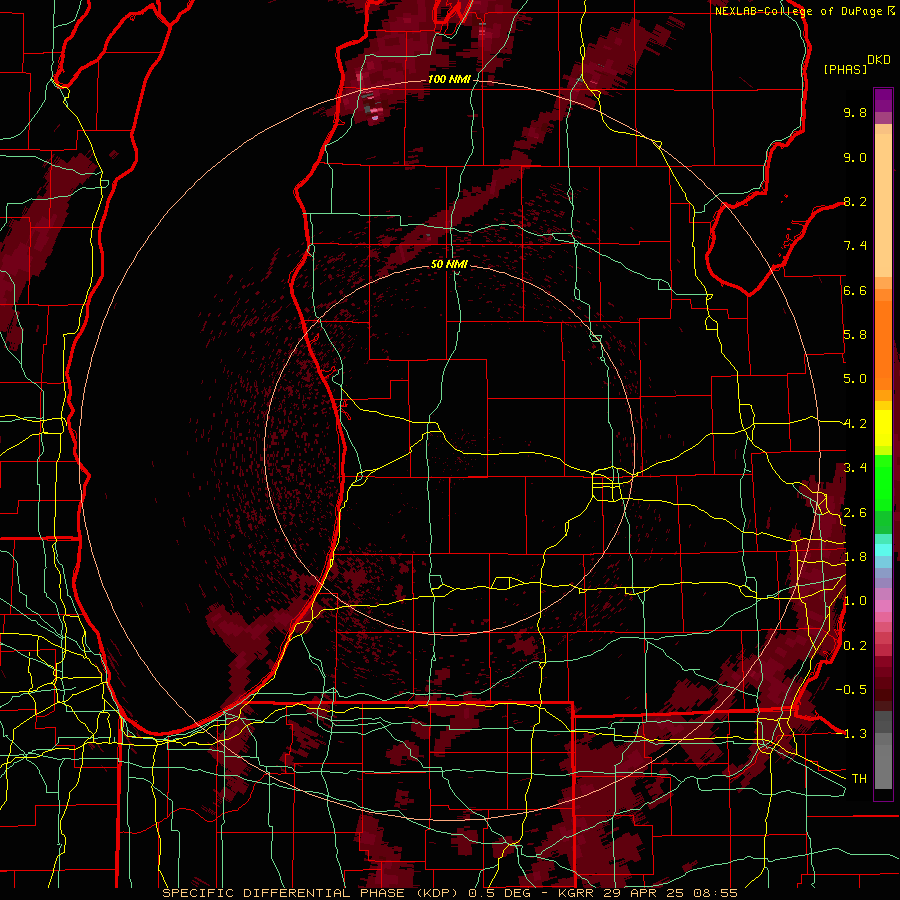900x900 pixels.
Task: Click the TH threshold label
Action: (859, 779)
